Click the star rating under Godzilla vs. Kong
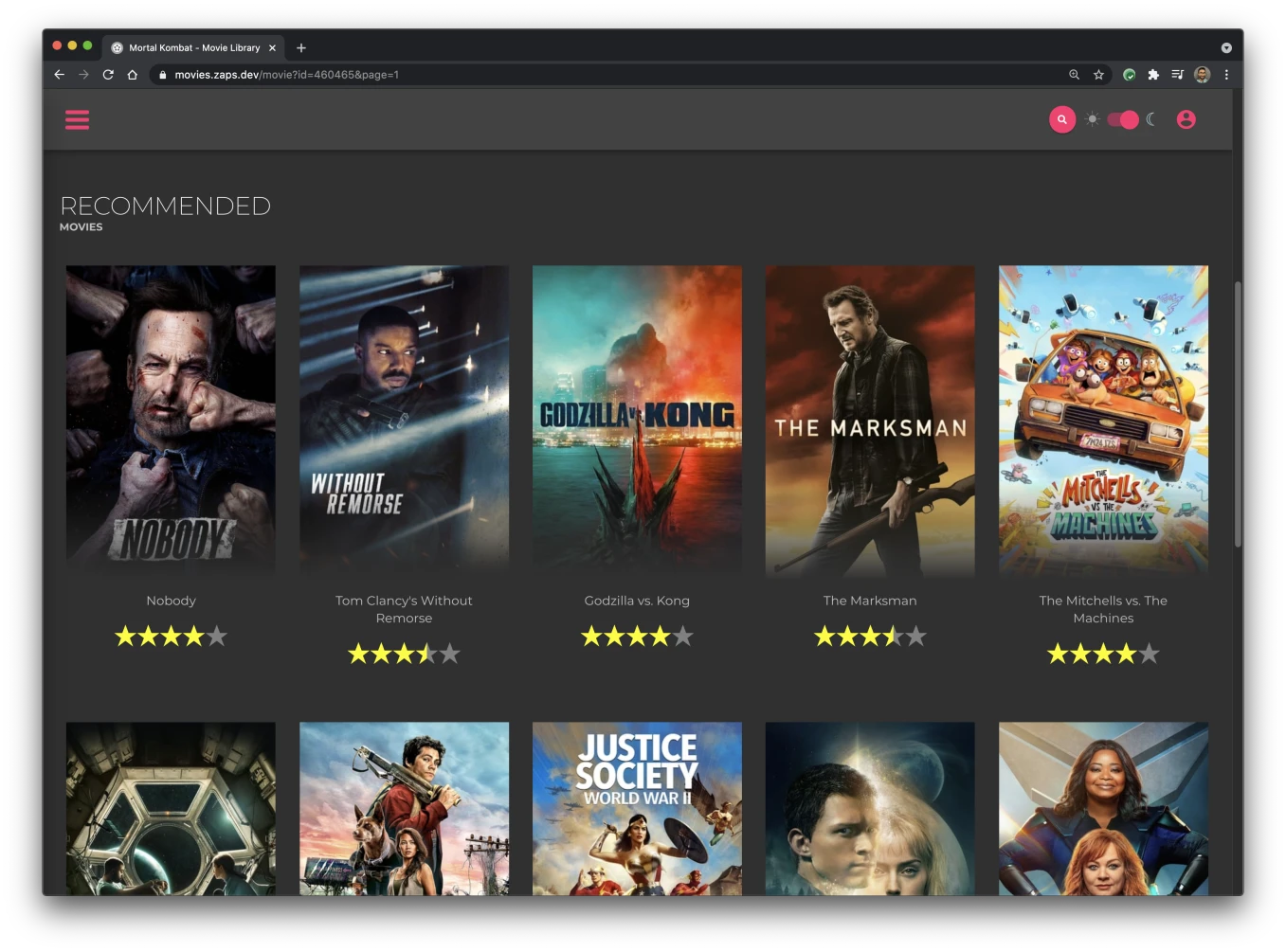The width and height of the screenshot is (1286, 952). (637, 637)
